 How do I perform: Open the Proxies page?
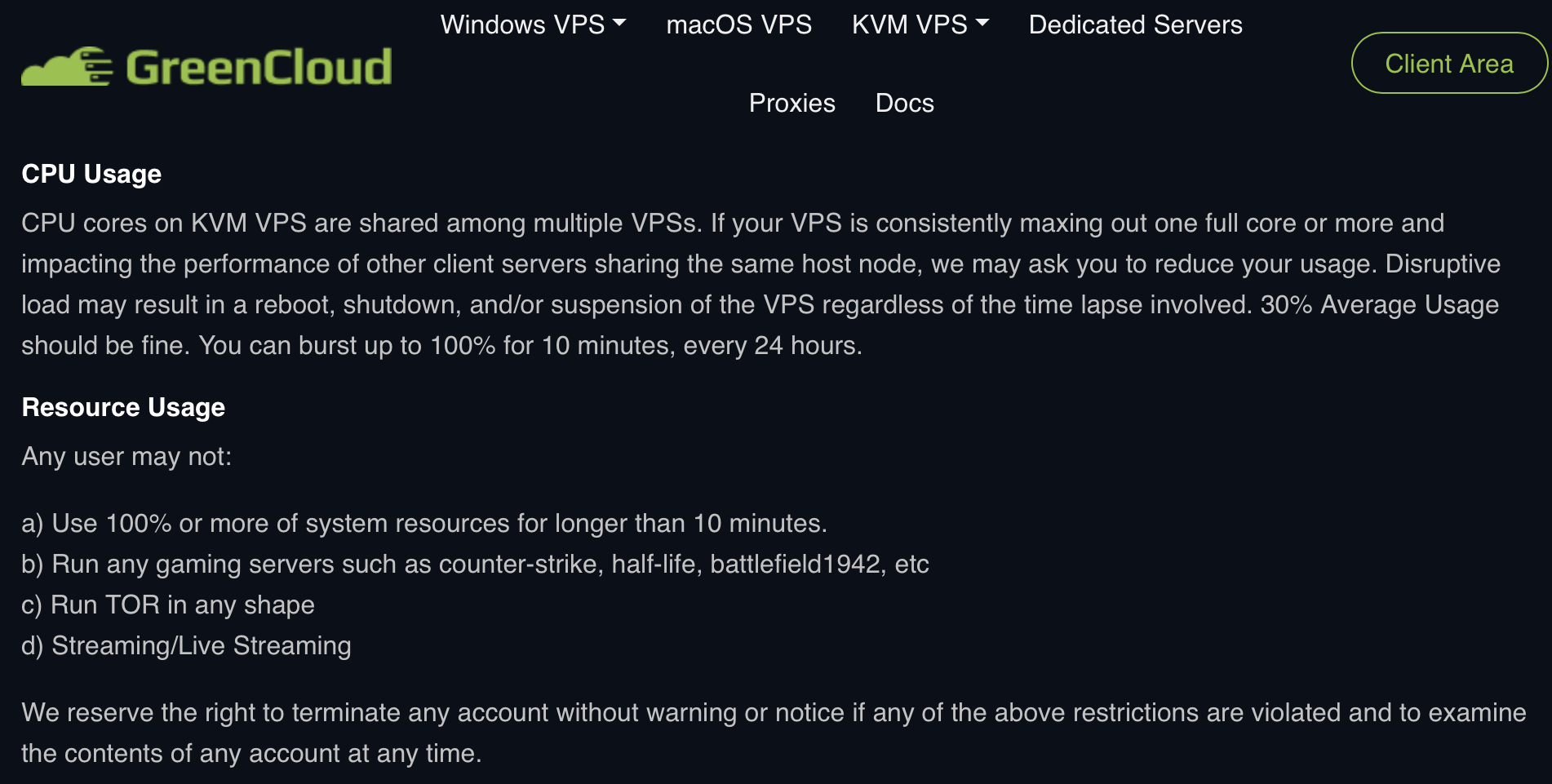tap(792, 103)
